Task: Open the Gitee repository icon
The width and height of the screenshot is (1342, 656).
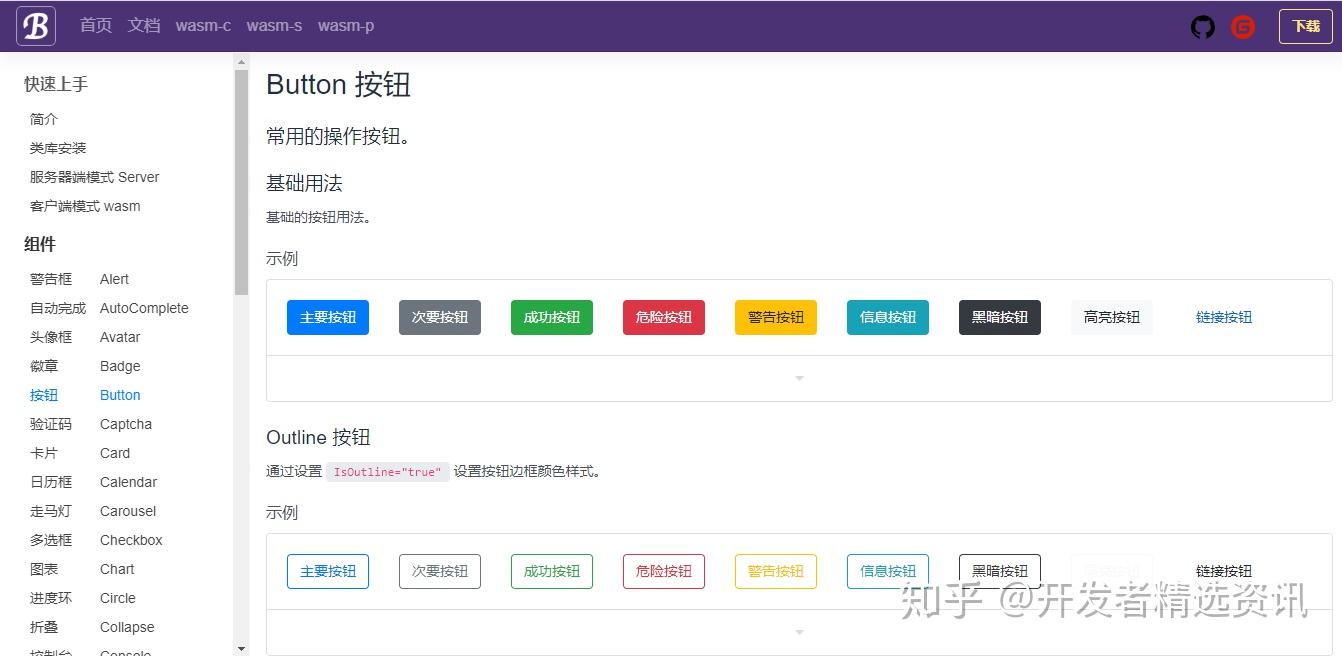Action: coord(1242,27)
